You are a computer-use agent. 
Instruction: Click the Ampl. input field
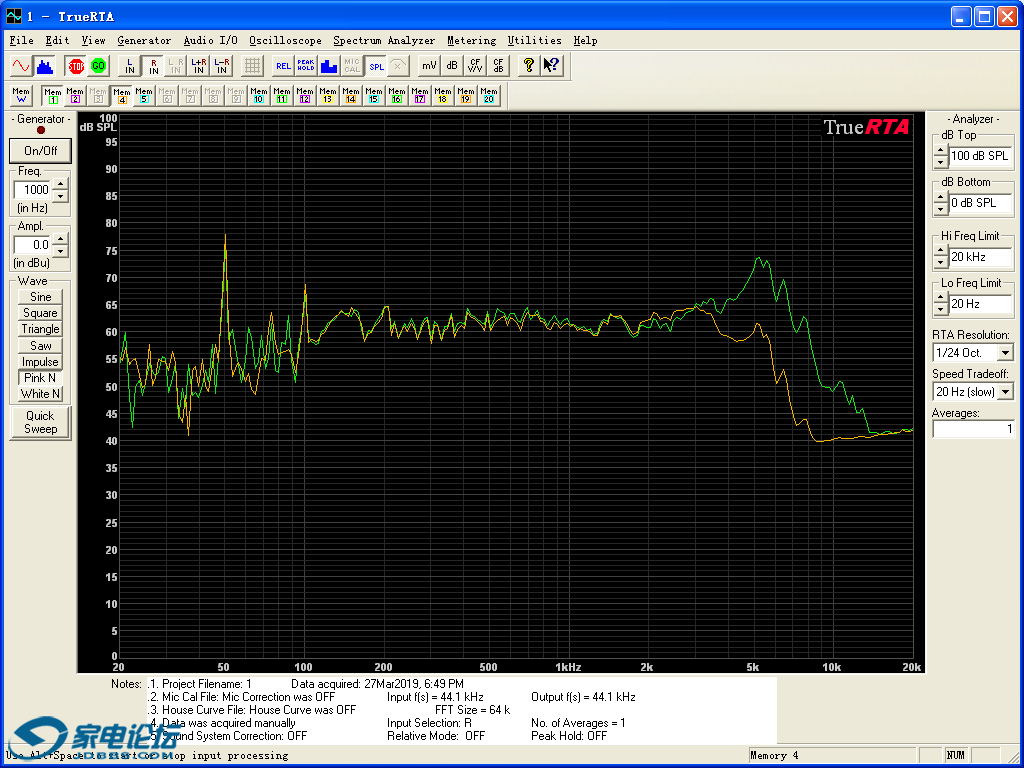(x=32, y=244)
